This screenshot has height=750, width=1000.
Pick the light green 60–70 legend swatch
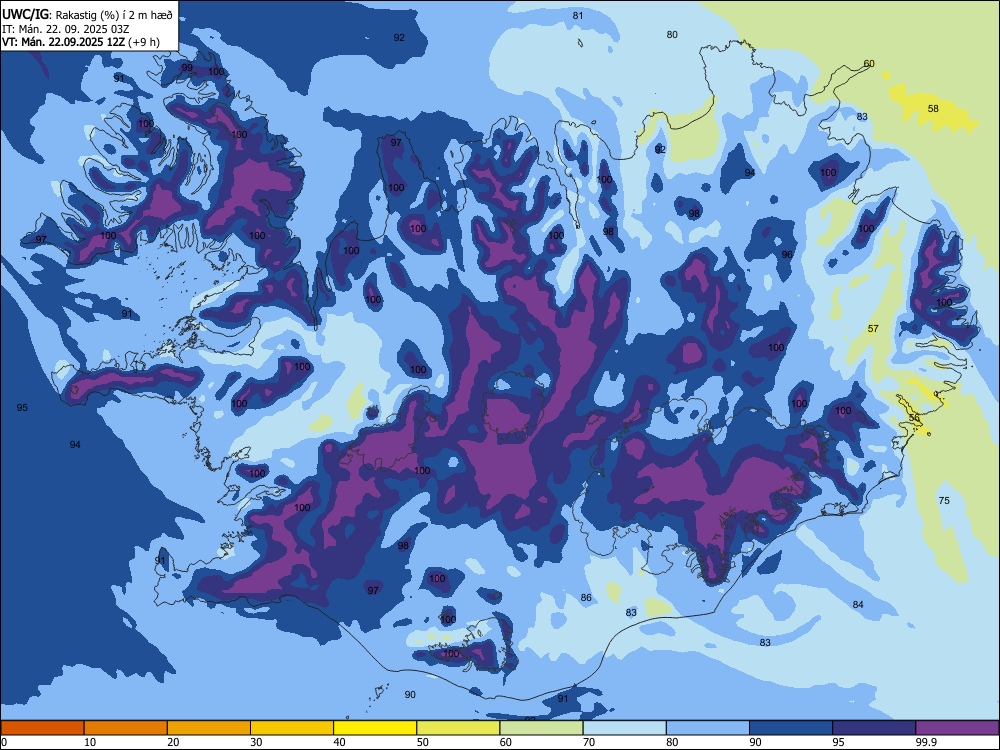541,728
